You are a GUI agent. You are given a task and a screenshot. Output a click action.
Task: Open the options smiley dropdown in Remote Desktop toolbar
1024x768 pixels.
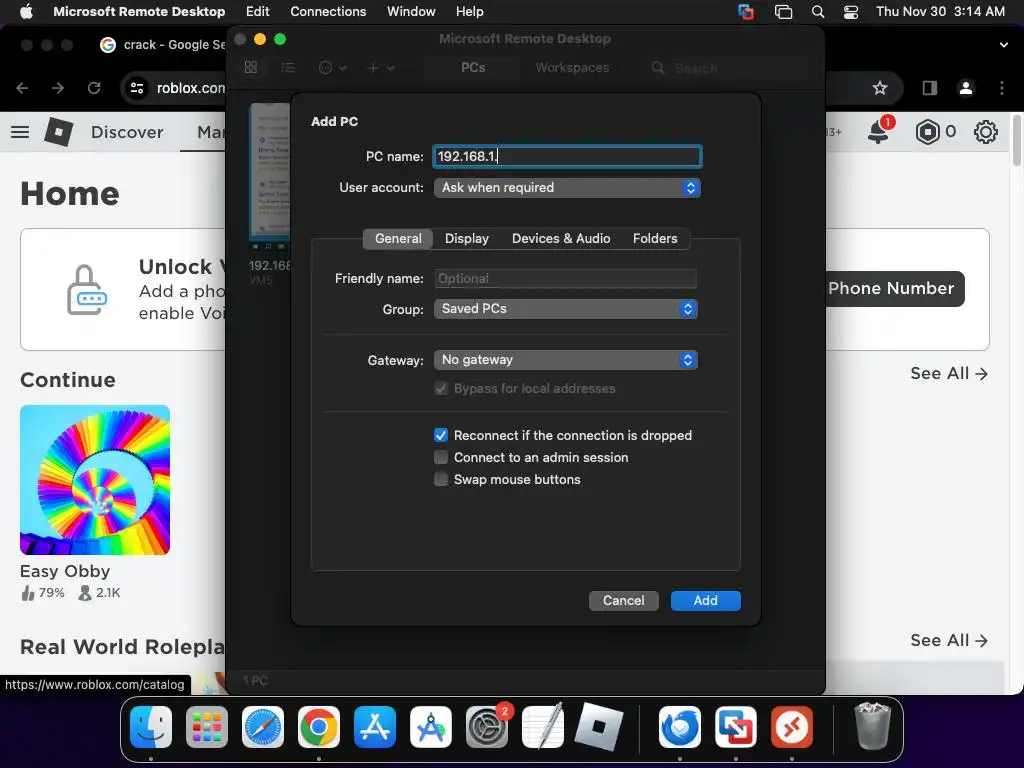332,67
